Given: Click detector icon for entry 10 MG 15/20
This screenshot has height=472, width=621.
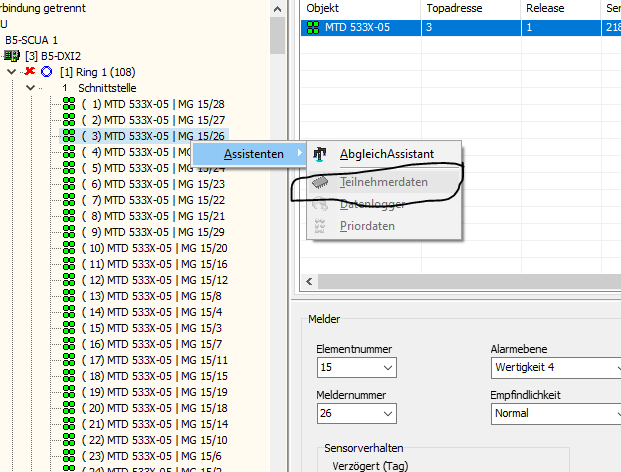Looking at the screenshot, I should (x=69, y=248).
